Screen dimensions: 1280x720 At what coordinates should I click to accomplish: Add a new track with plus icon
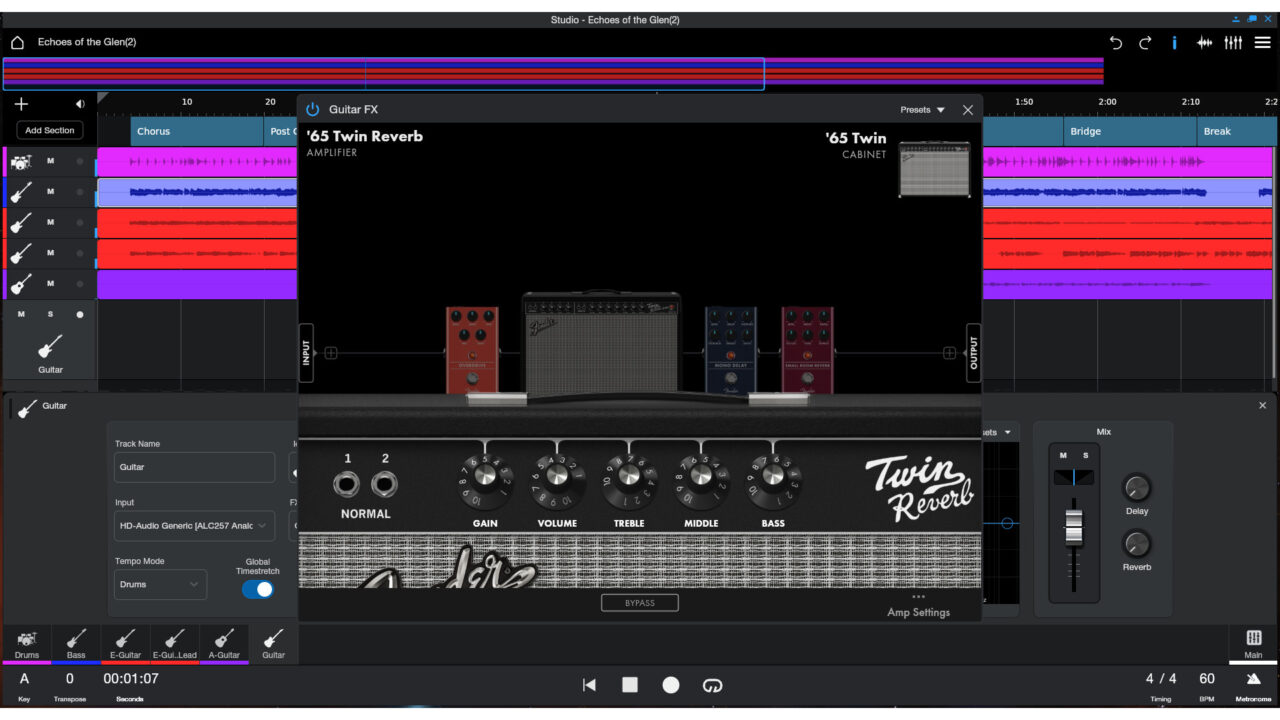[x=21, y=104]
